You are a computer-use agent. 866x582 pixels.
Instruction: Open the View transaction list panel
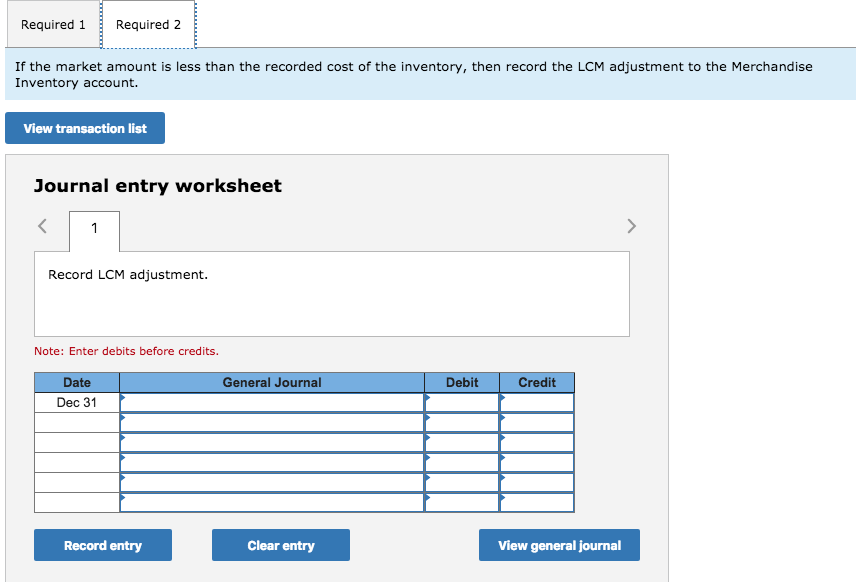[84, 128]
